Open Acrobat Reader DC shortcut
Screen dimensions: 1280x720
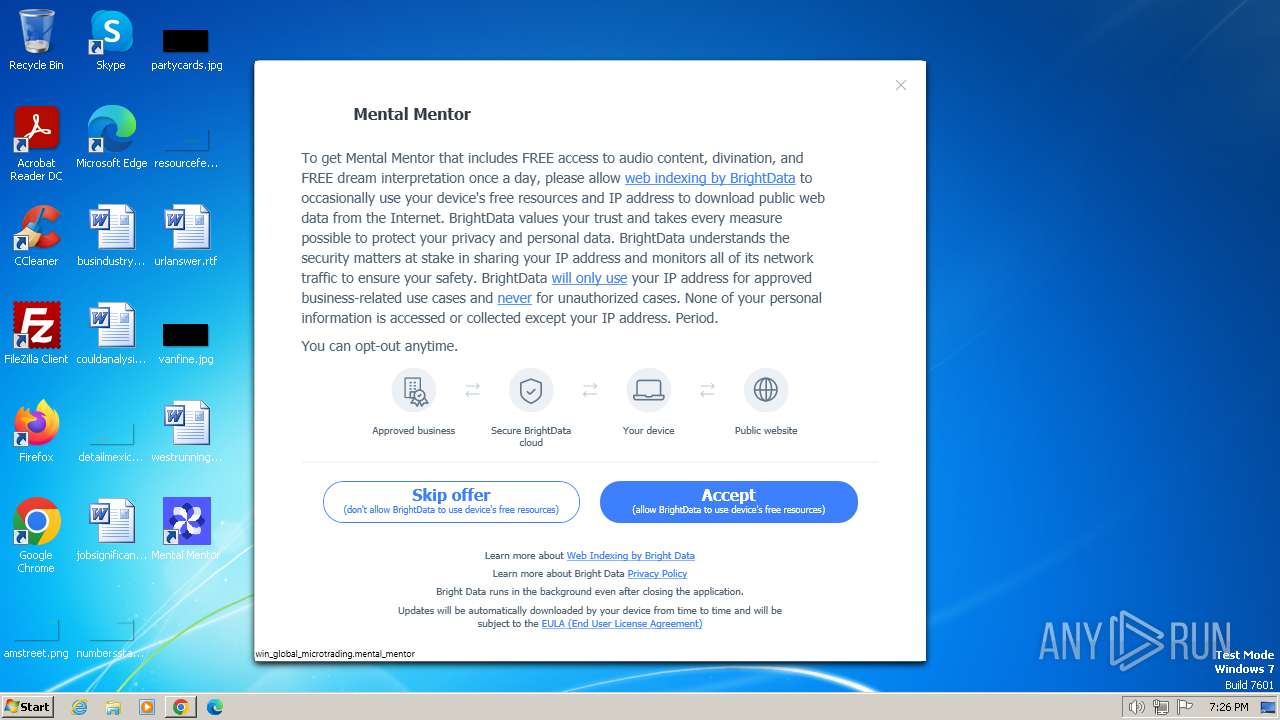pyautogui.click(x=36, y=144)
